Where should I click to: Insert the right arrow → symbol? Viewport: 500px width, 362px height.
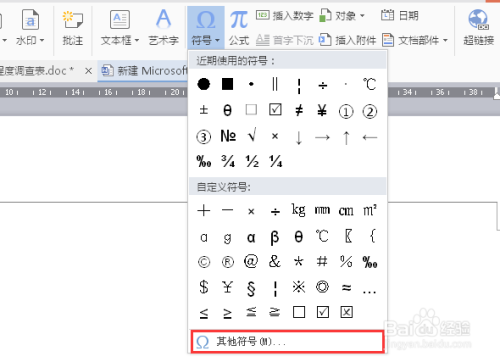(322, 137)
